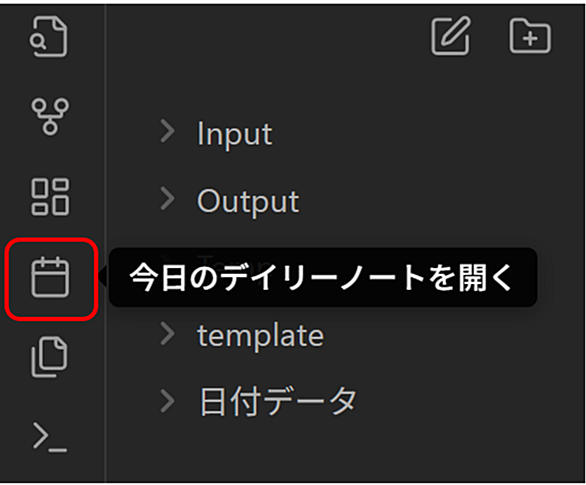Create a new note with pencil icon
The height and width of the screenshot is (485, 586).
pos(451,35)
